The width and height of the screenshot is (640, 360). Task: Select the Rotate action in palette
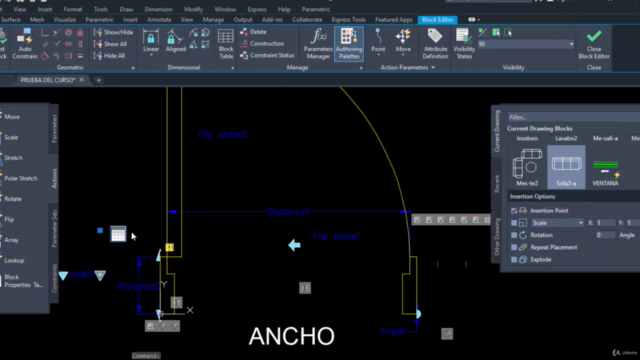pos(12,199)
